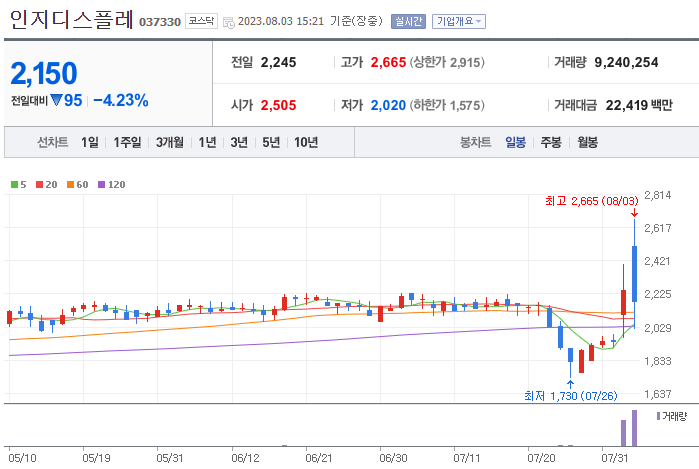Click the tallest volume bar on 08/03
Image resolution: width=699 pixels, height=469 pixels.
(634, 428)
